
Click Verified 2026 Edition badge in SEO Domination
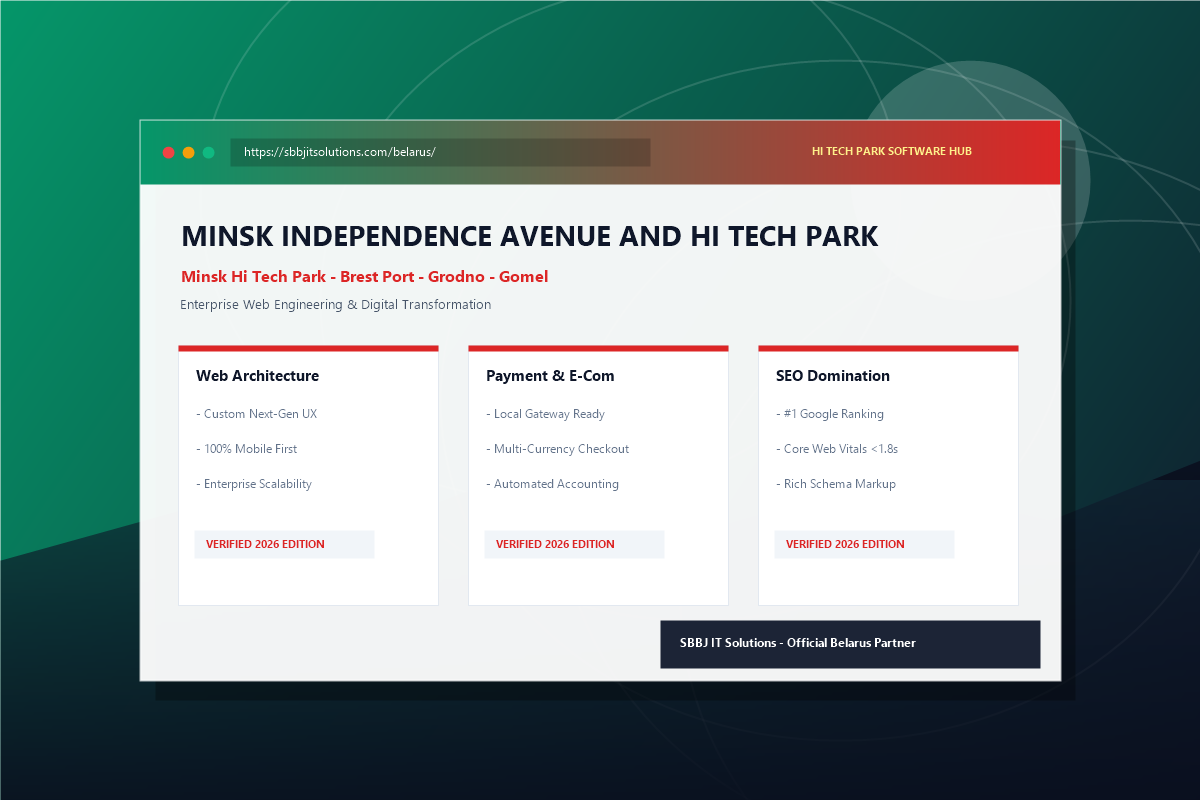(x=864, y=544)
